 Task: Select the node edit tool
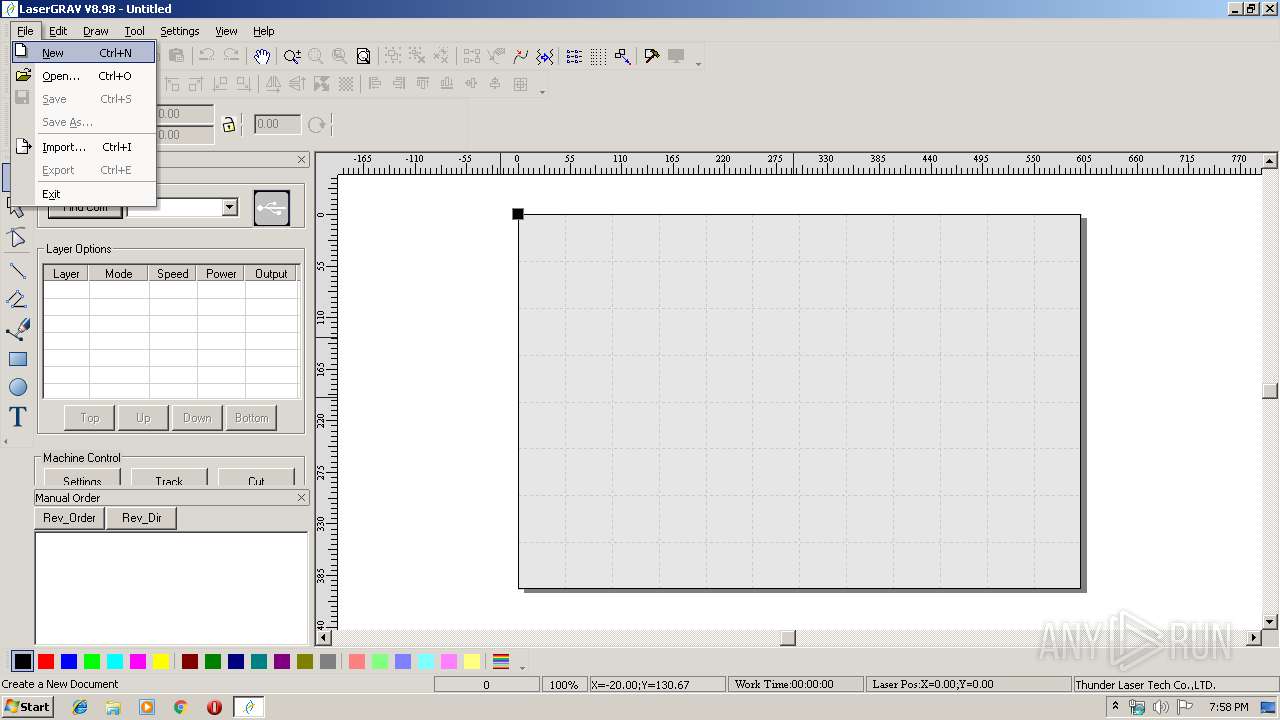[17, 238]
